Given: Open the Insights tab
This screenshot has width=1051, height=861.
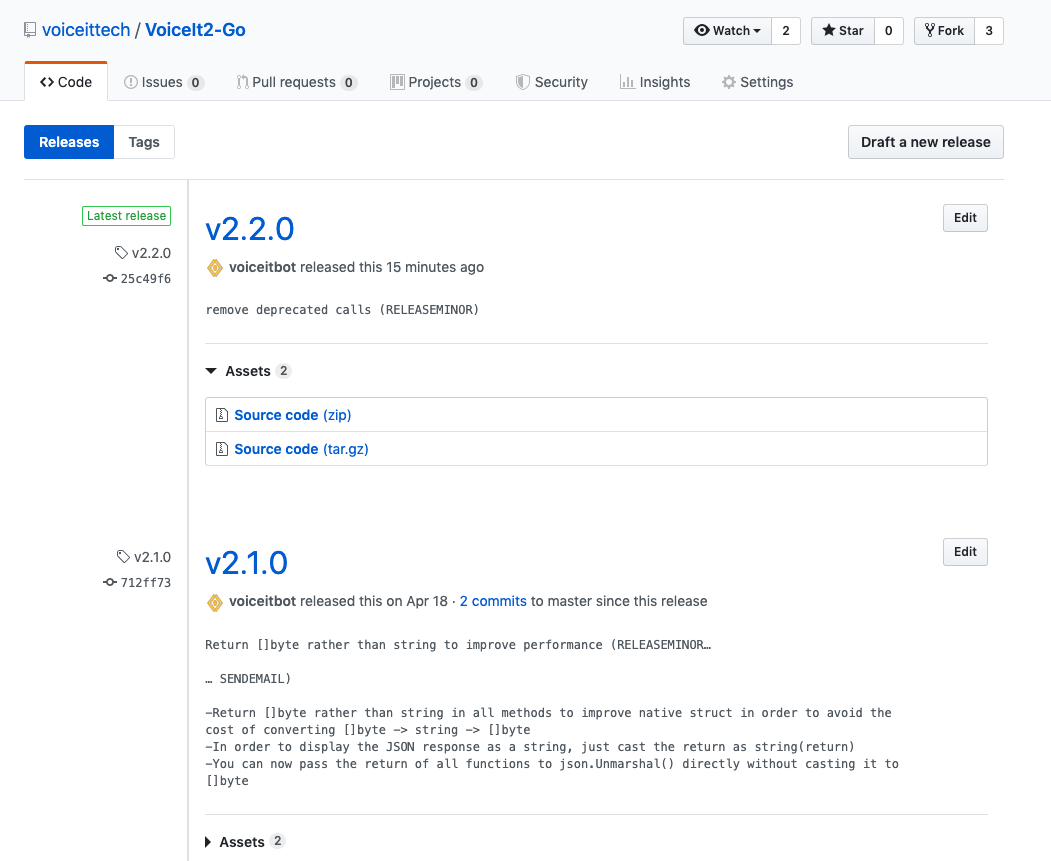Looking at the screenshot, I should click(x=654, y=82).
